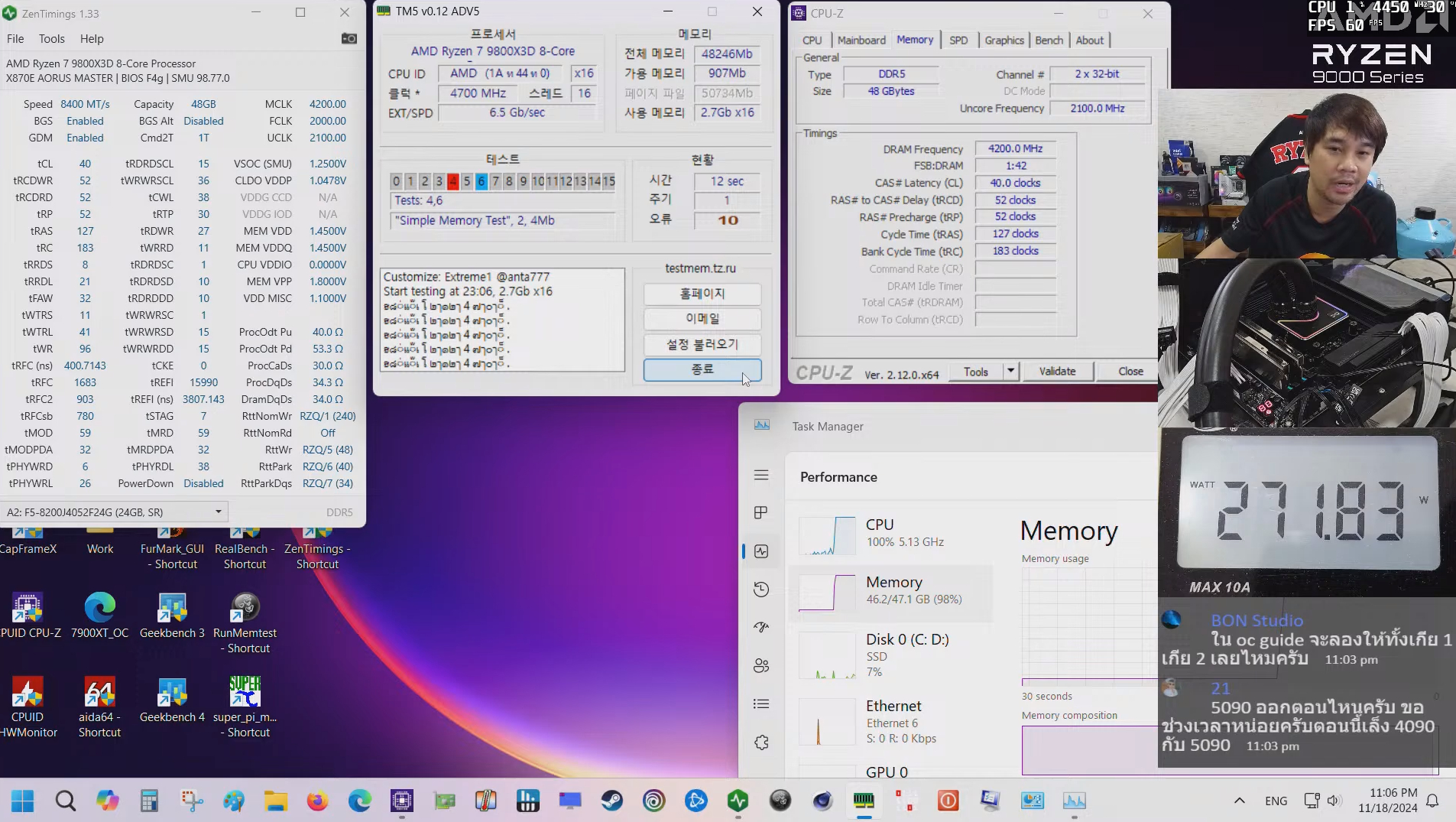Launch RunMemtest desktop shortcut

pos(245,623)
